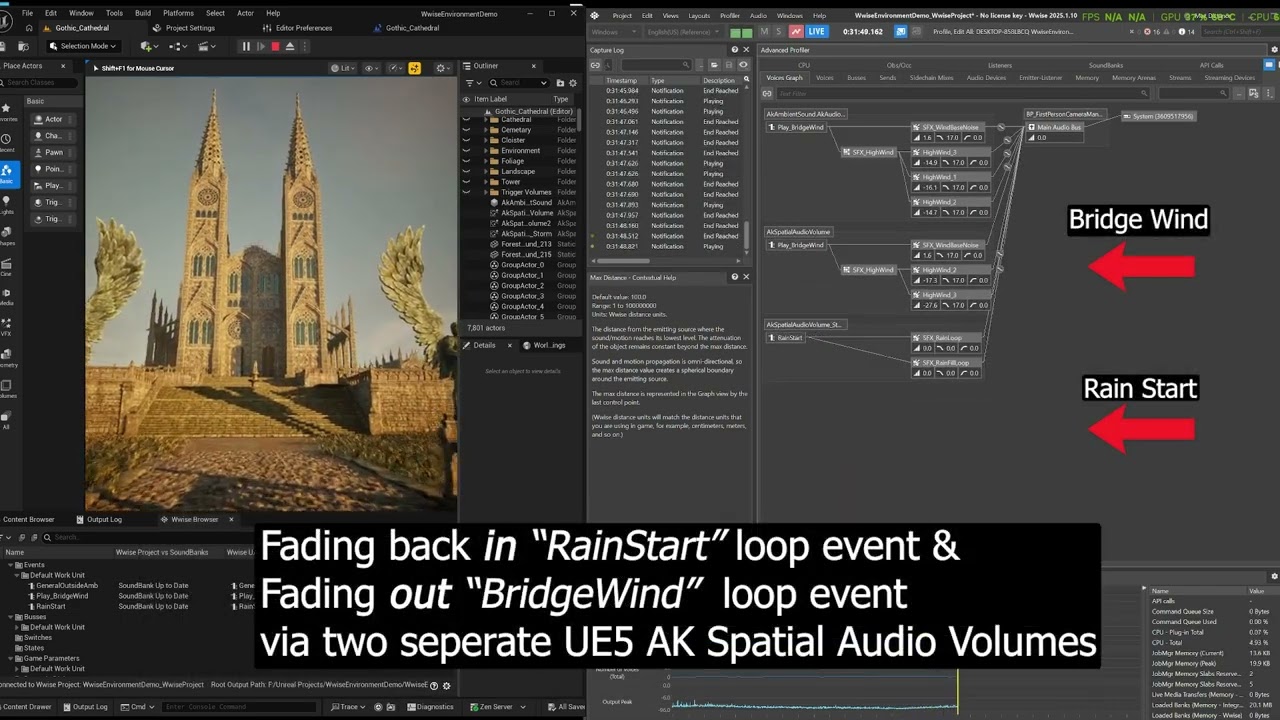Toggle visibility of Environment folder
Viewport: 1280px width, 720px height.
[x=466, y=151]
